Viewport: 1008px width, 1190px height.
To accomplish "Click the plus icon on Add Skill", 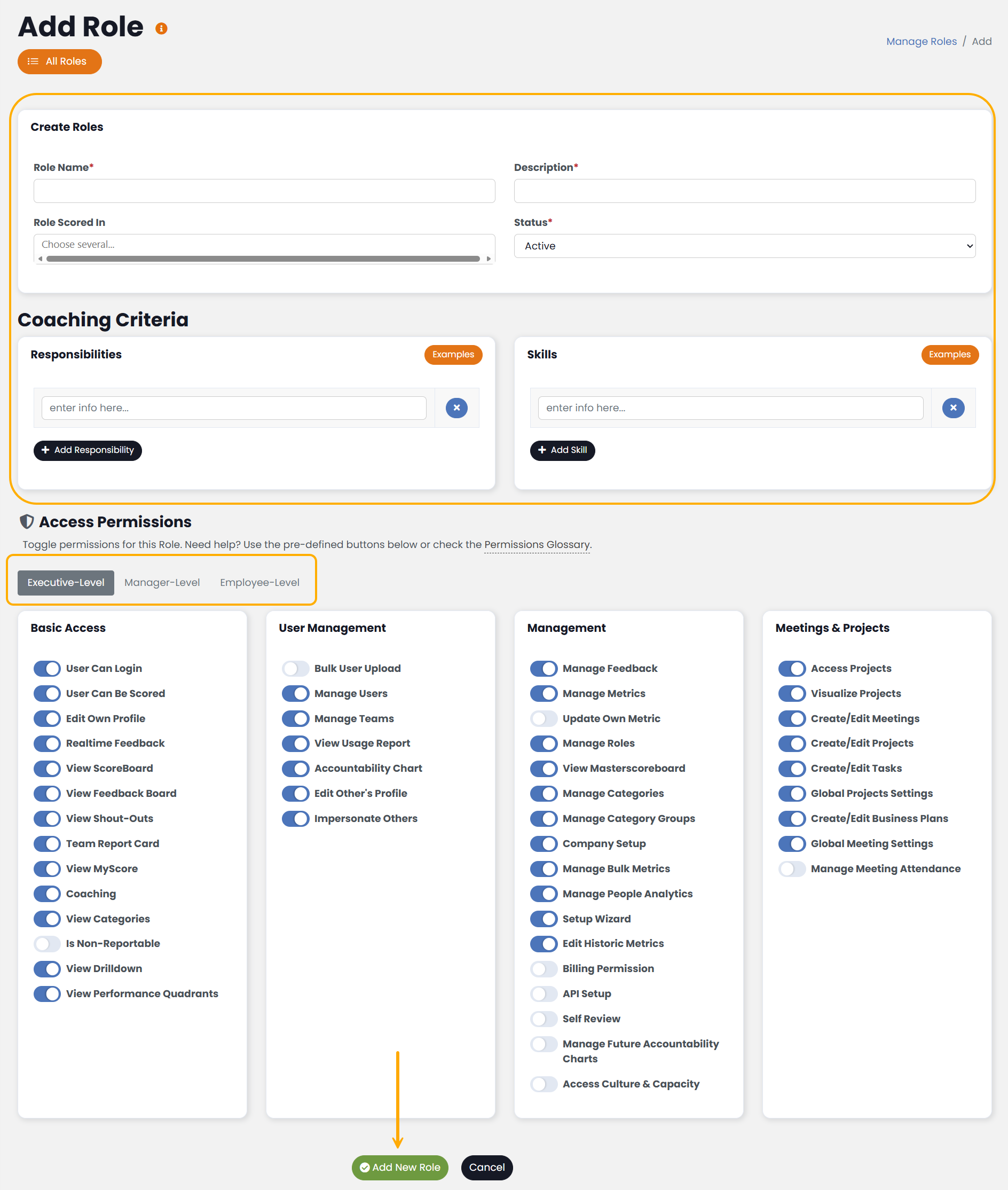I will [542, 450].
